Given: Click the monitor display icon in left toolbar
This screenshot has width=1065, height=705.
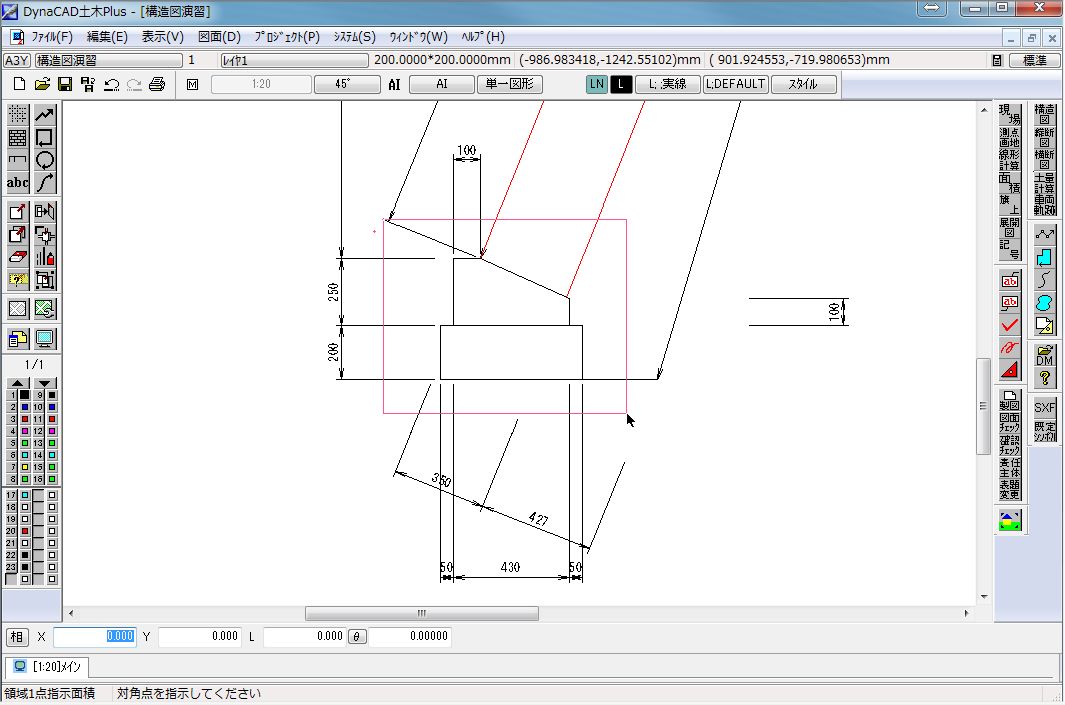Looking at the screenshot, I should pyautogui.click(x=45, y=338).
